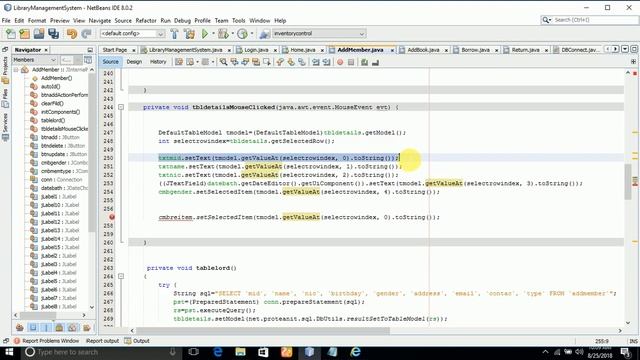Viewport: 640px width, 360px height.
Task: Click the Redo arrow icon
Action: [86, 33]
